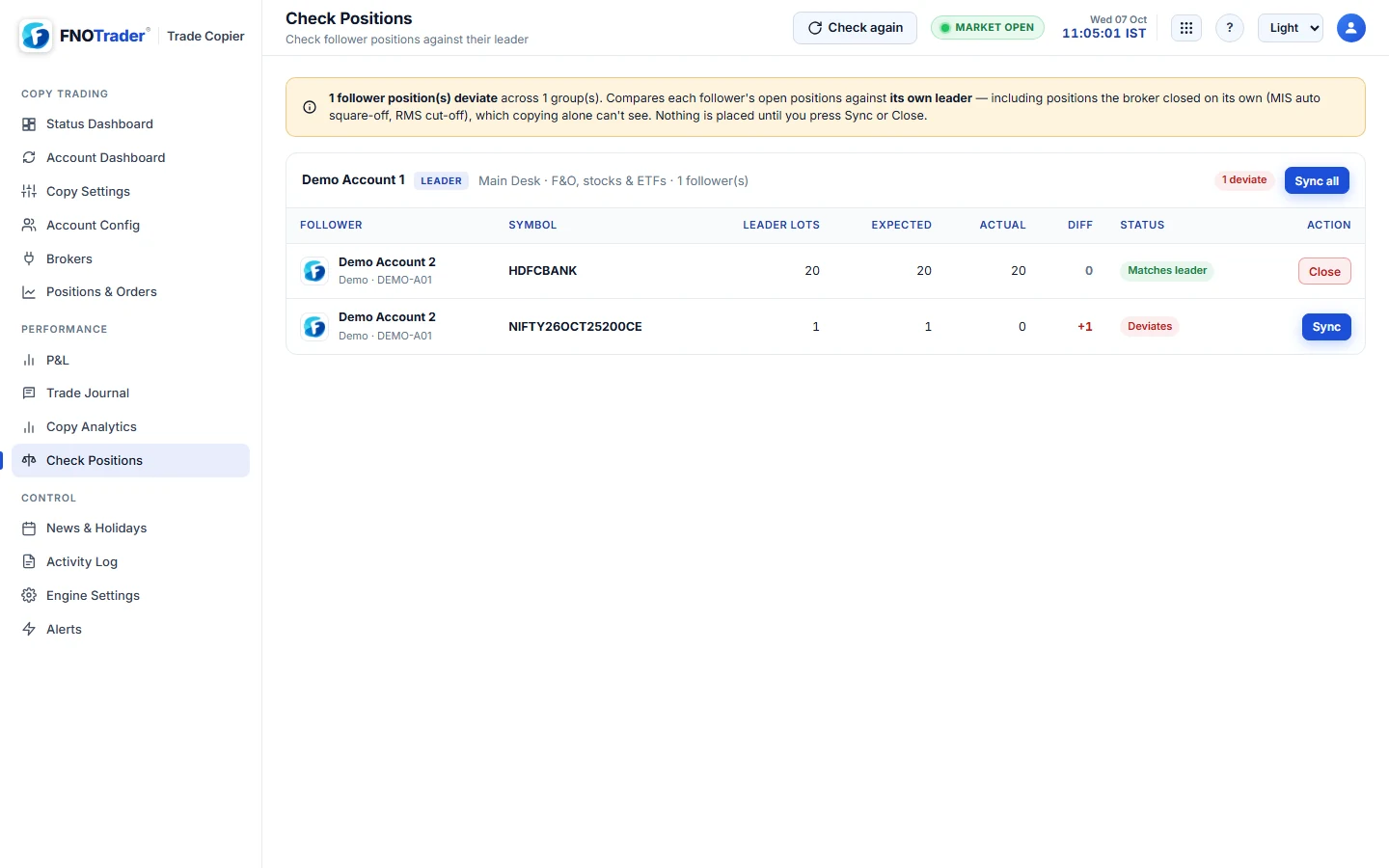View the Activity Log
The height and width of the screenshot is (868, 1389).
click(x=130, y=561)
